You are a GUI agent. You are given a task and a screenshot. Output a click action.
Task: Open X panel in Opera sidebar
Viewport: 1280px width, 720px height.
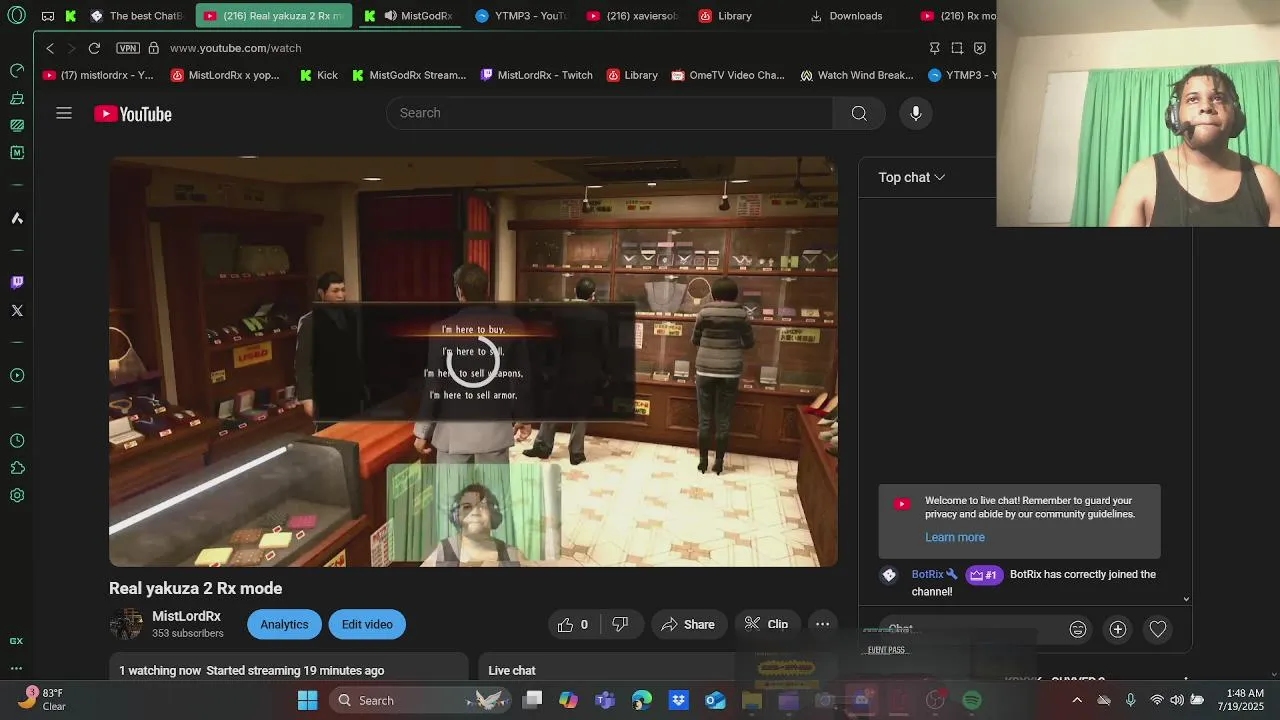(x=17, y=310)
